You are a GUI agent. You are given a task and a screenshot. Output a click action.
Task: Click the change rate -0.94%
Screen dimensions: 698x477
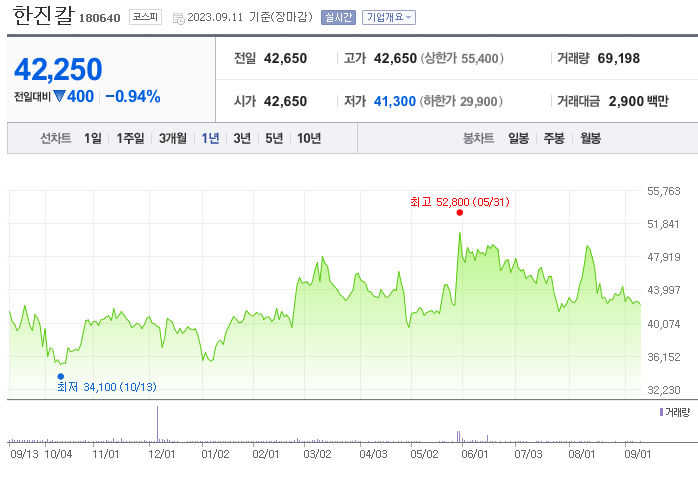pos(133,96)
